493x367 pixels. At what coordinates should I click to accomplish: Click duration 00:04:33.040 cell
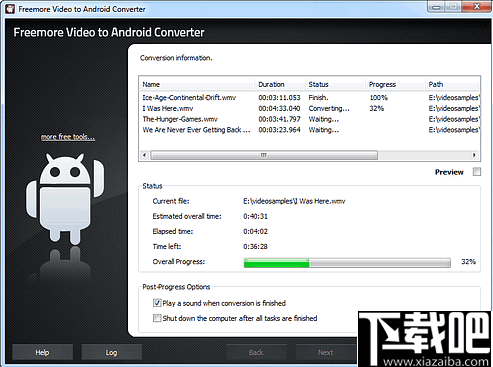click(279, 108)
